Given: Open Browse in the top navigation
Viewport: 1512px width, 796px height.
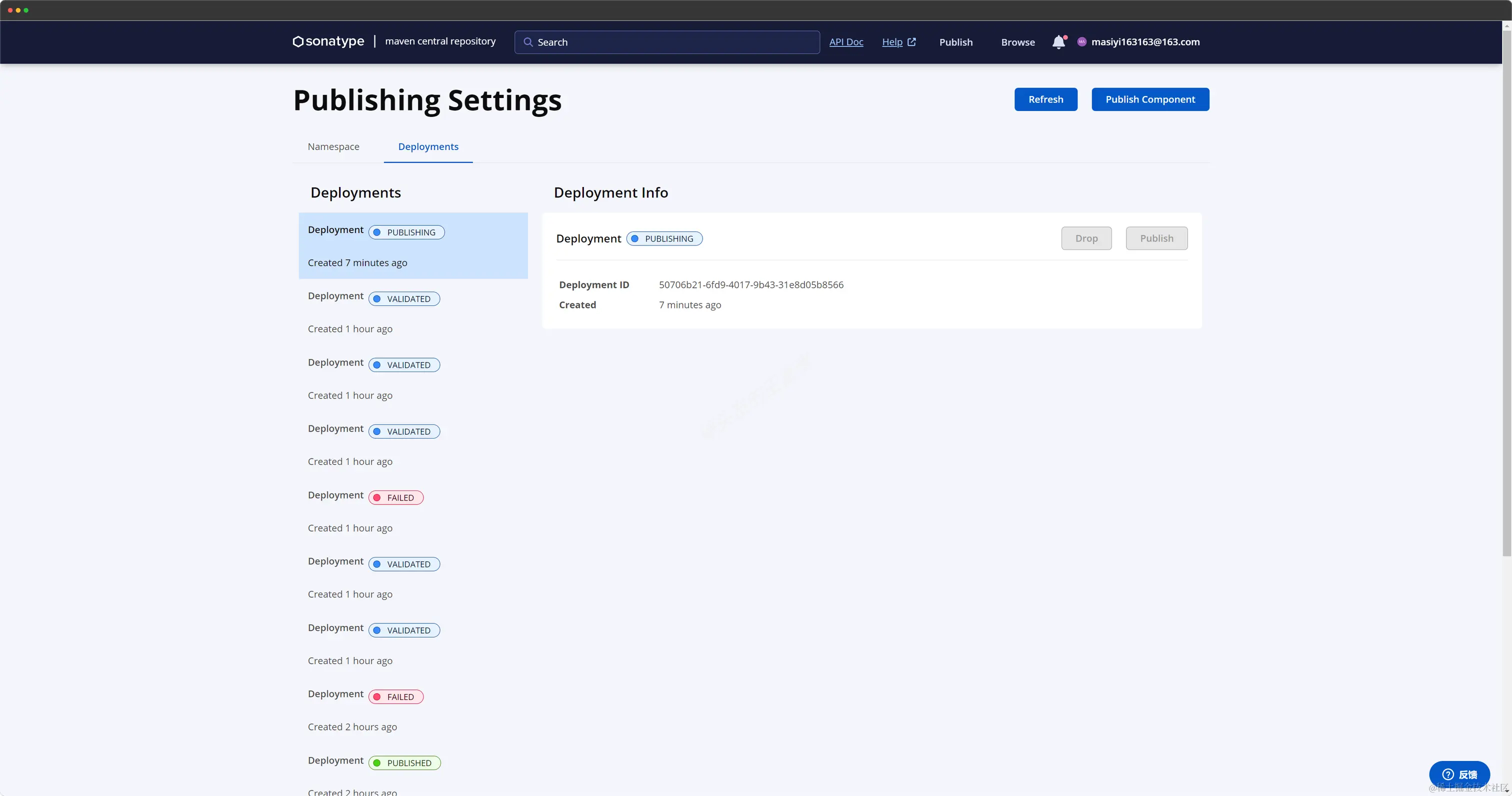Looking at the screenshot, I should 1018,42.
